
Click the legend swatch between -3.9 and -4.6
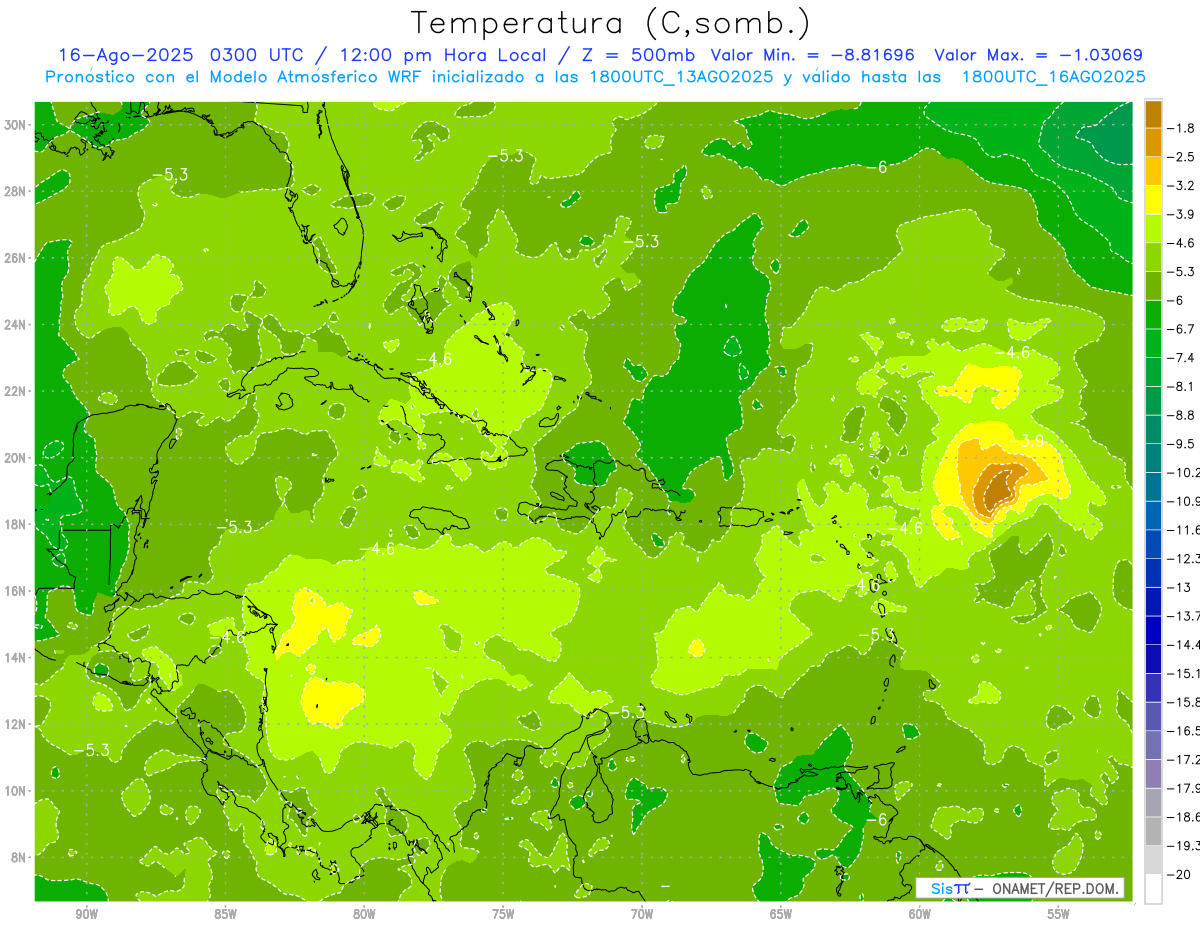(x=1153, y=228)
